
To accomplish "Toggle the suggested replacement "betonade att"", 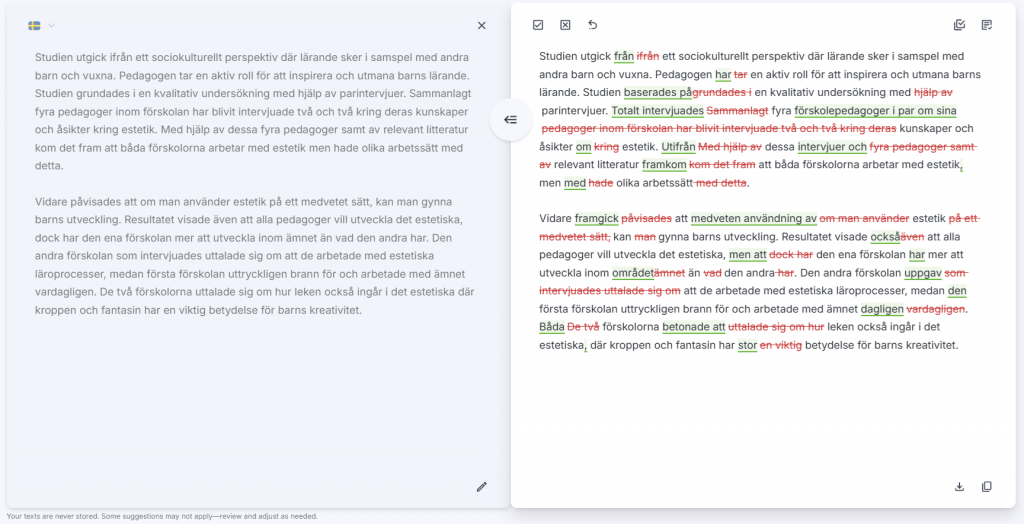I will [x=692, y=327].
